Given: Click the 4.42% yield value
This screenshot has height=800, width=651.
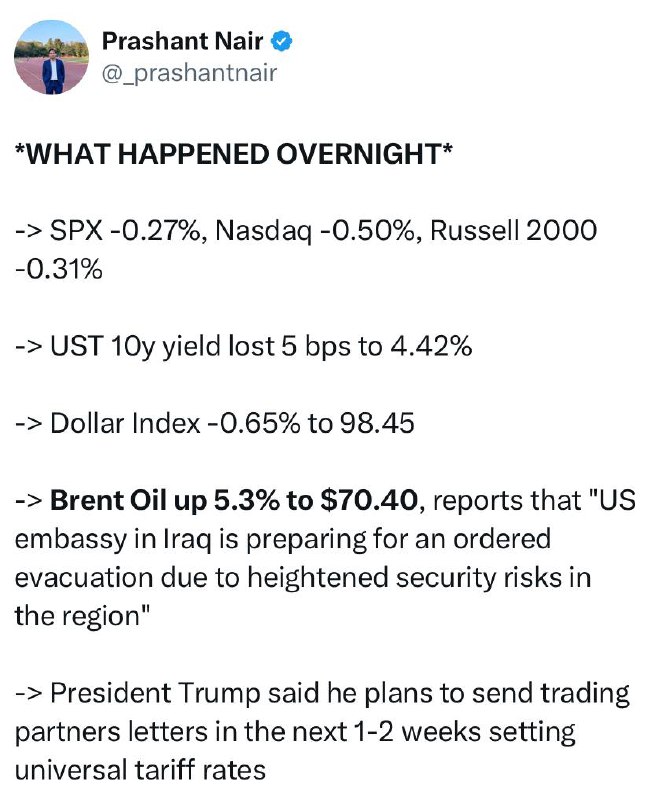Looking at the screenshot, I should tap(431, 346).
